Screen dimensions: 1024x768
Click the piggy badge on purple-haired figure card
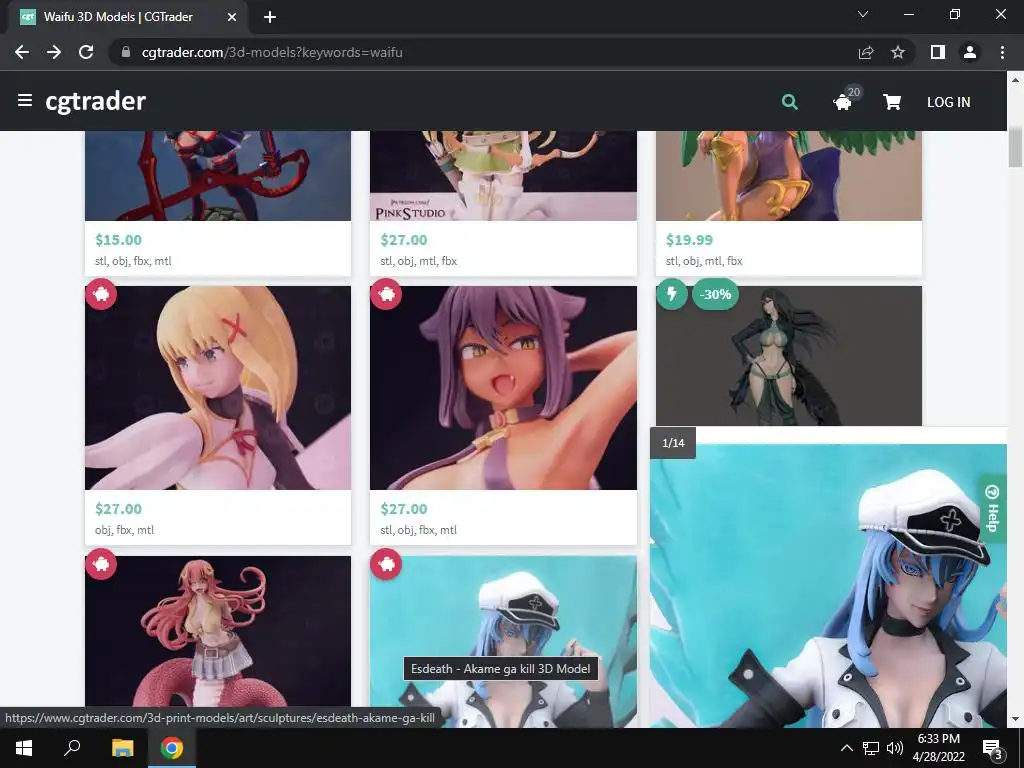tap(386, 294)
